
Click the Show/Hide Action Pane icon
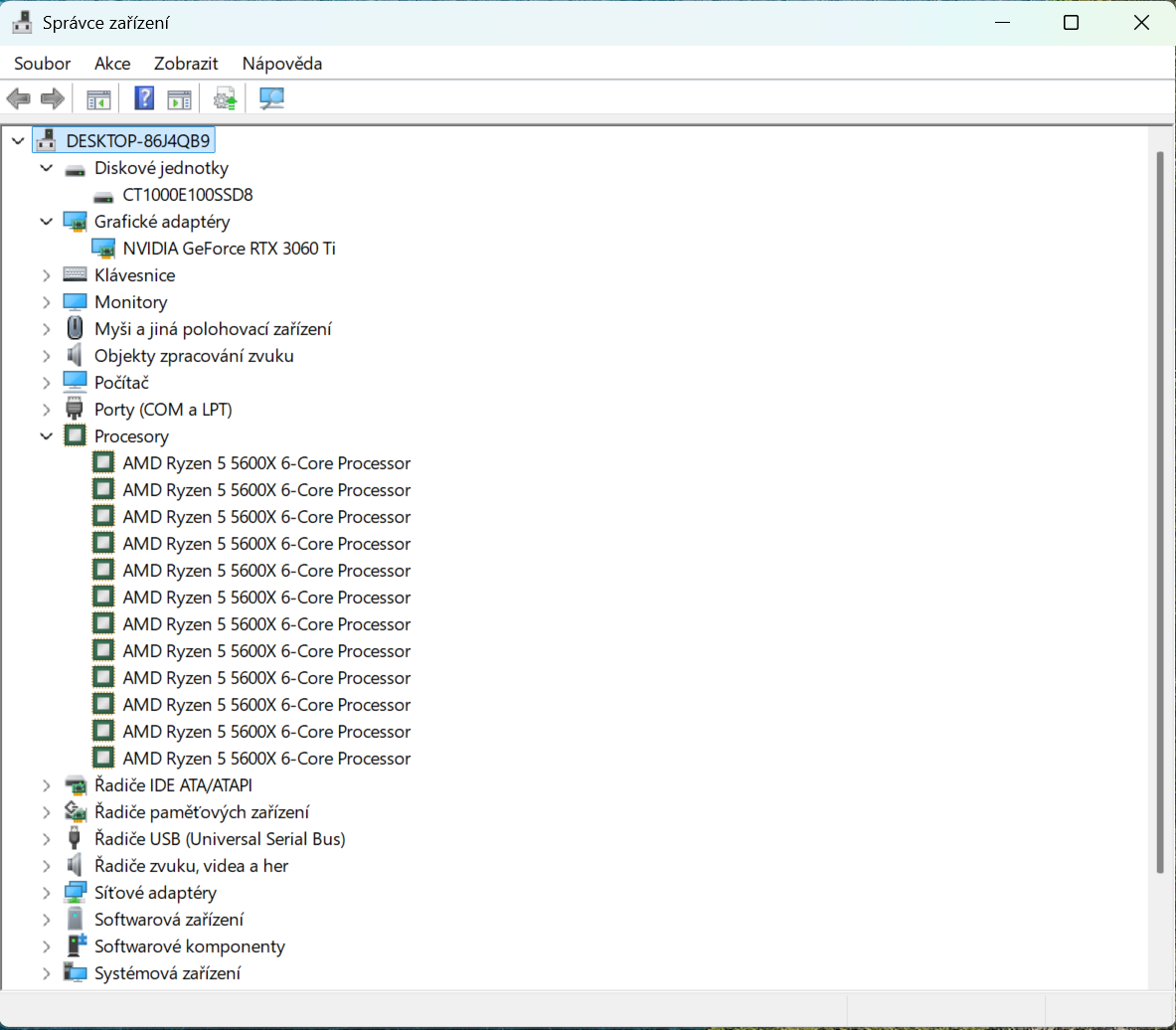coord(179,98)
